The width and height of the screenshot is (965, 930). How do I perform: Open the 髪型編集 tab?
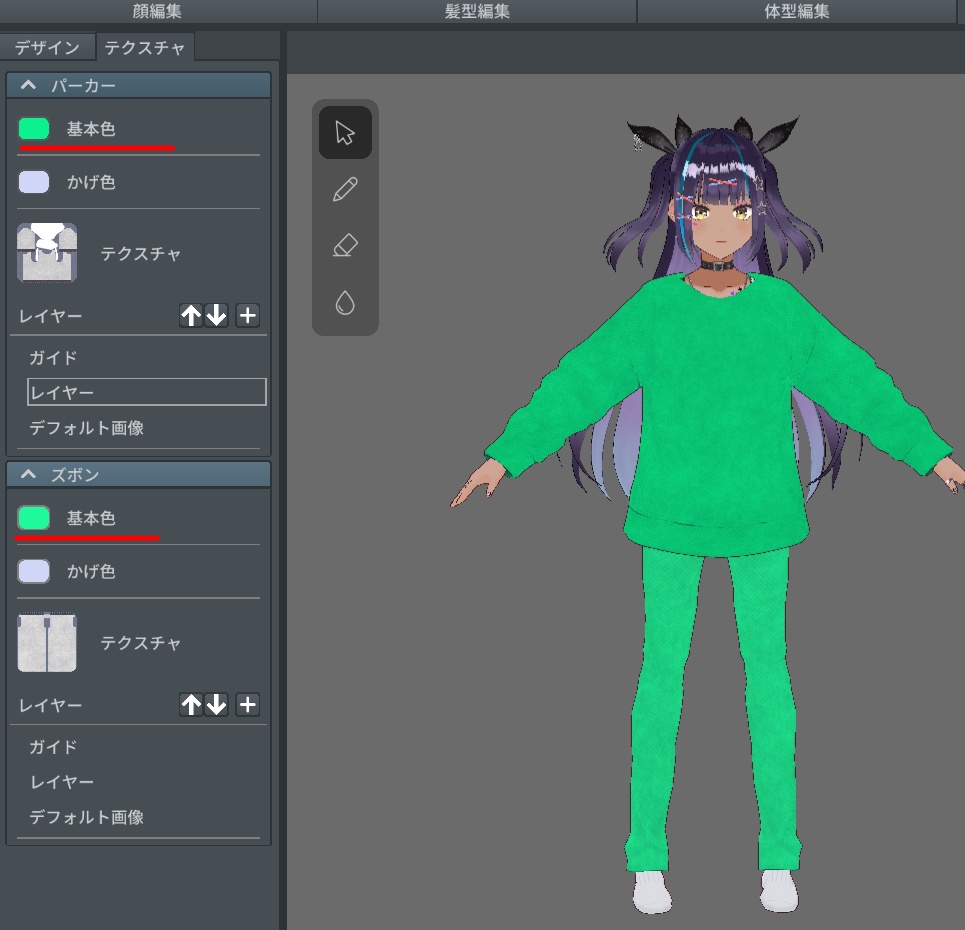(477, 11)
